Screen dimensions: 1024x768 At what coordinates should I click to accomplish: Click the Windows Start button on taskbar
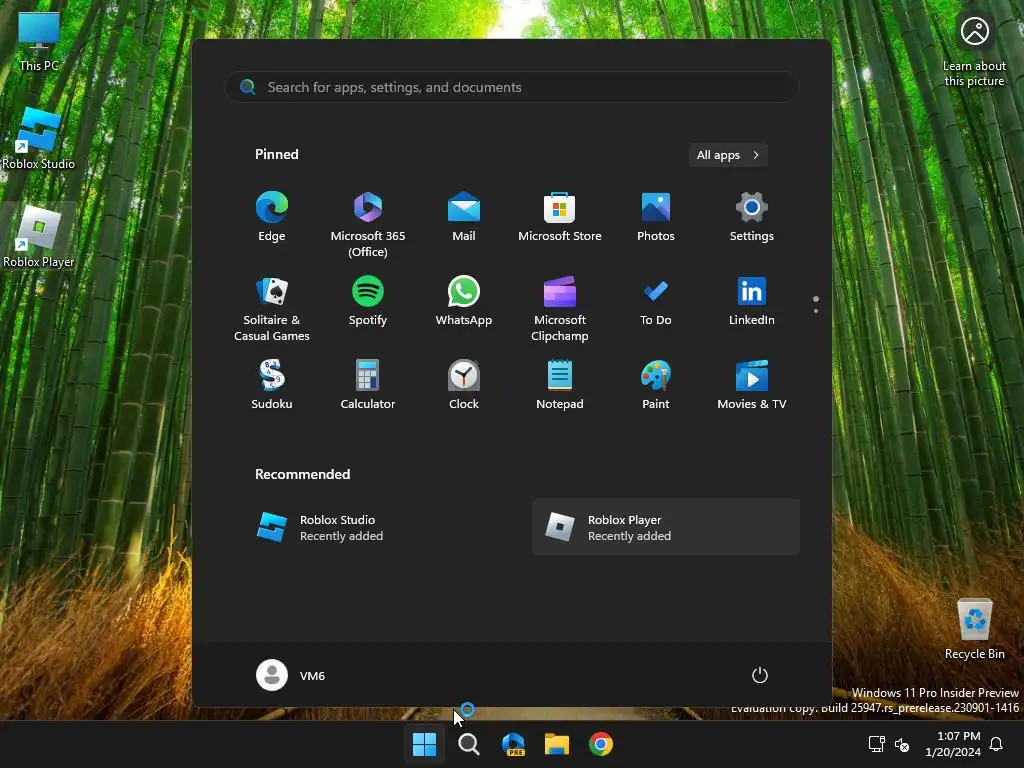coord(424,744)
